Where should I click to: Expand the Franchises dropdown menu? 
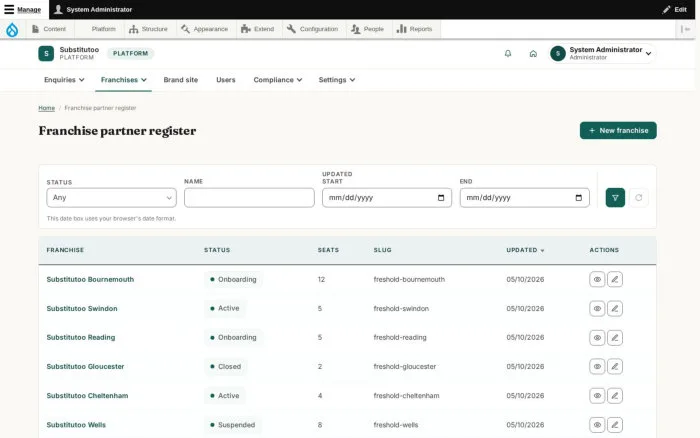click(x=123, y=80)
